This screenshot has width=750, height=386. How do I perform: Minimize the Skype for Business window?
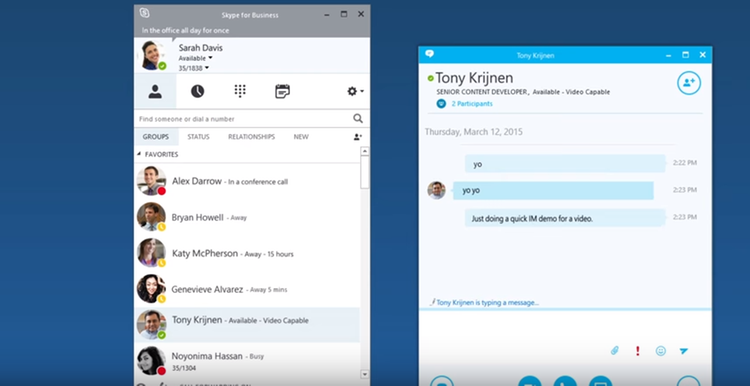click(327, 14)
